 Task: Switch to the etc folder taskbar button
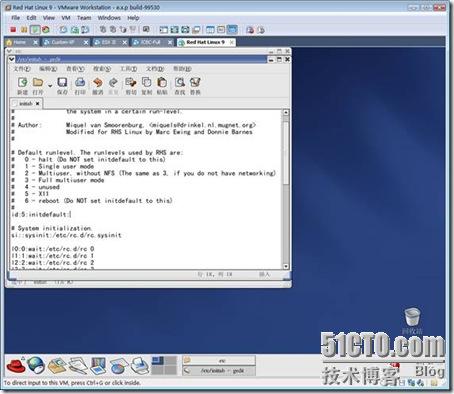tap(219, 360)
